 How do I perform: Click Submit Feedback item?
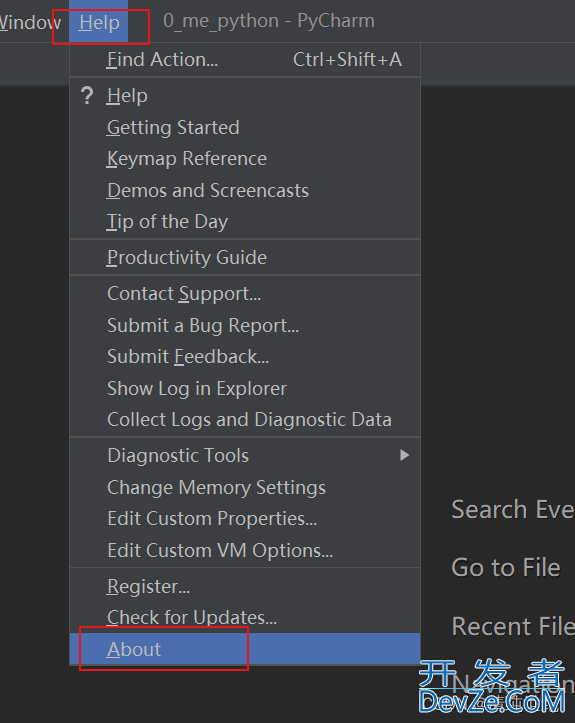pos(245,357)
